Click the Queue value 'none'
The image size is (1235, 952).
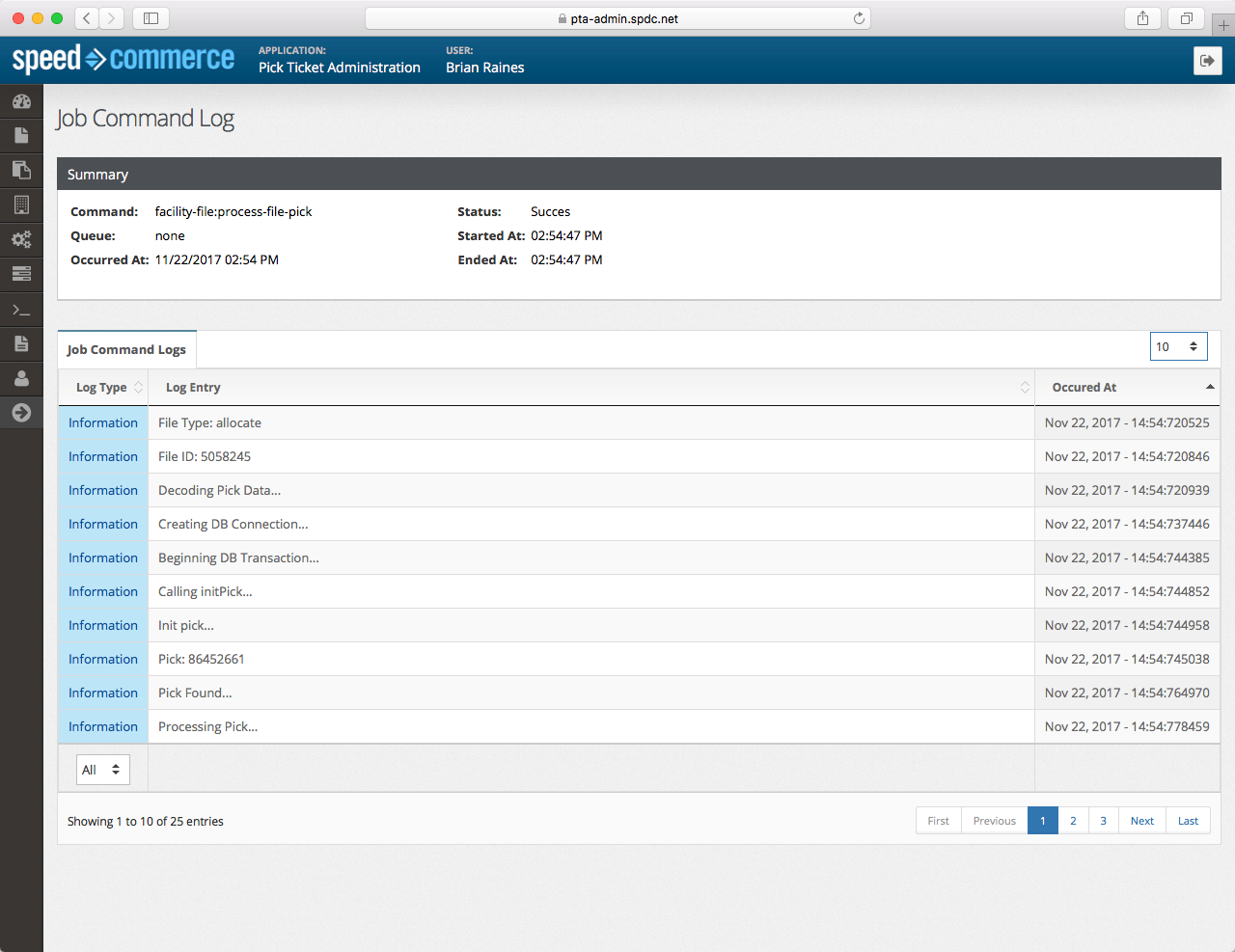point(170,235)
